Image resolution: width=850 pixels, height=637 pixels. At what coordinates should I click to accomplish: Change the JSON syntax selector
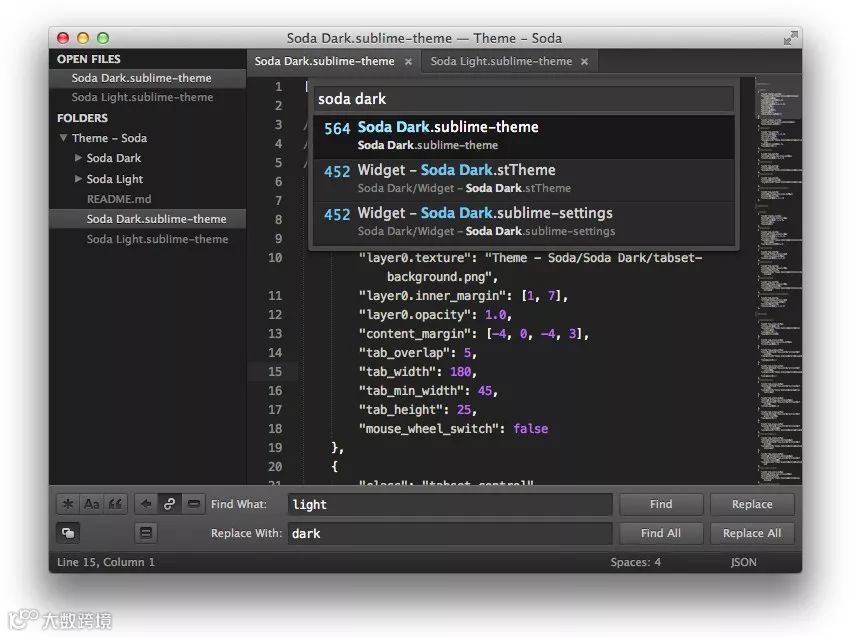pyautogui.click(x=743, y=562)
